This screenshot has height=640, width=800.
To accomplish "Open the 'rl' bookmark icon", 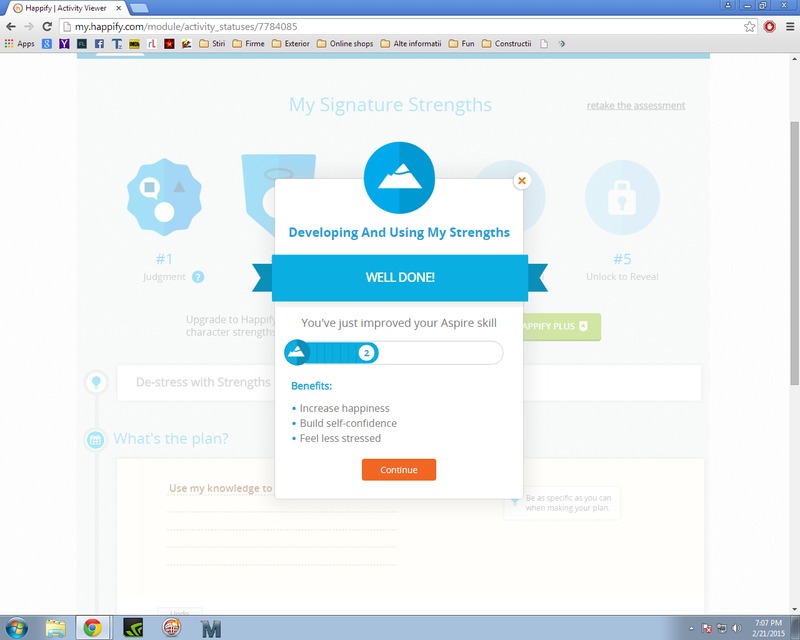I will click(x=152, y=44).
